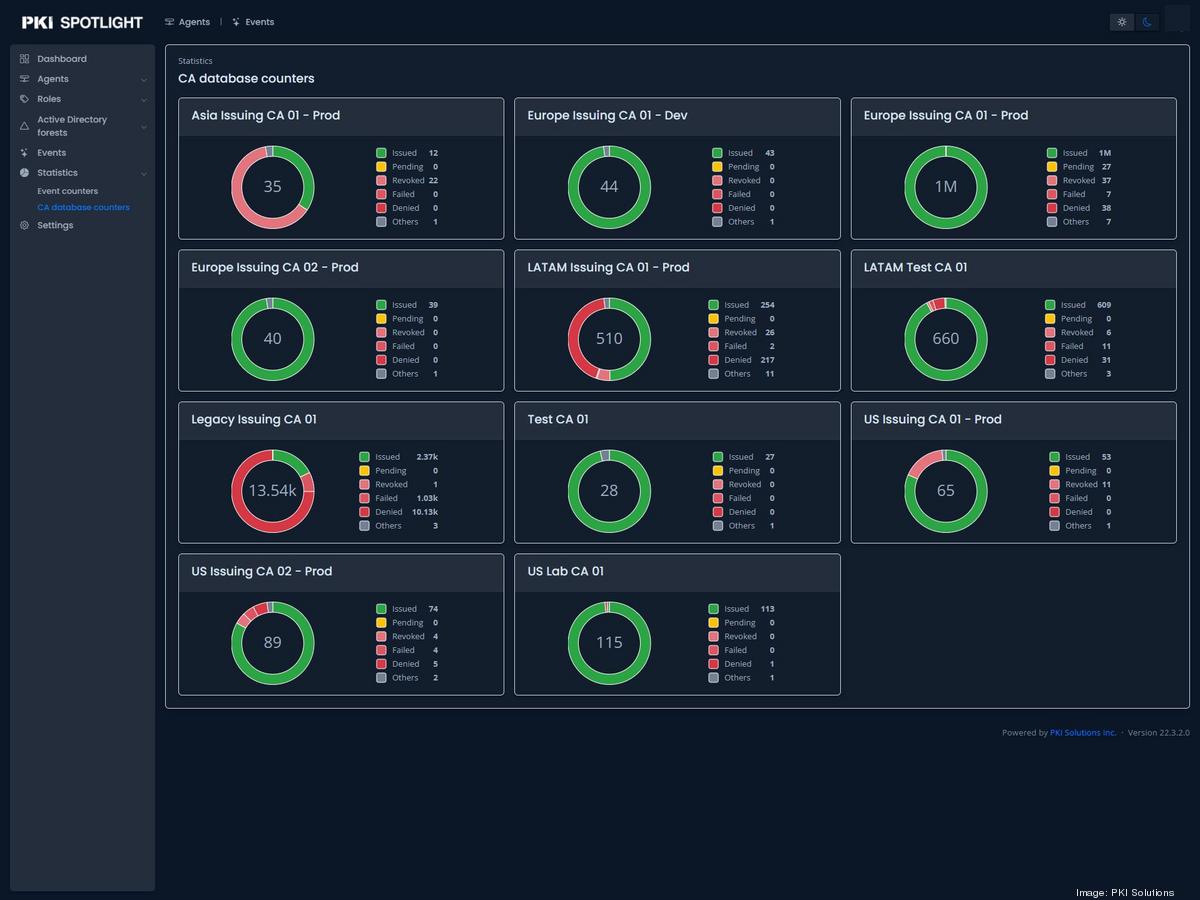Image resolution: width=1200 pixels, height=900 pixels.
Task: Click the Agents icon in top navigation
Action: coord(170,22)
